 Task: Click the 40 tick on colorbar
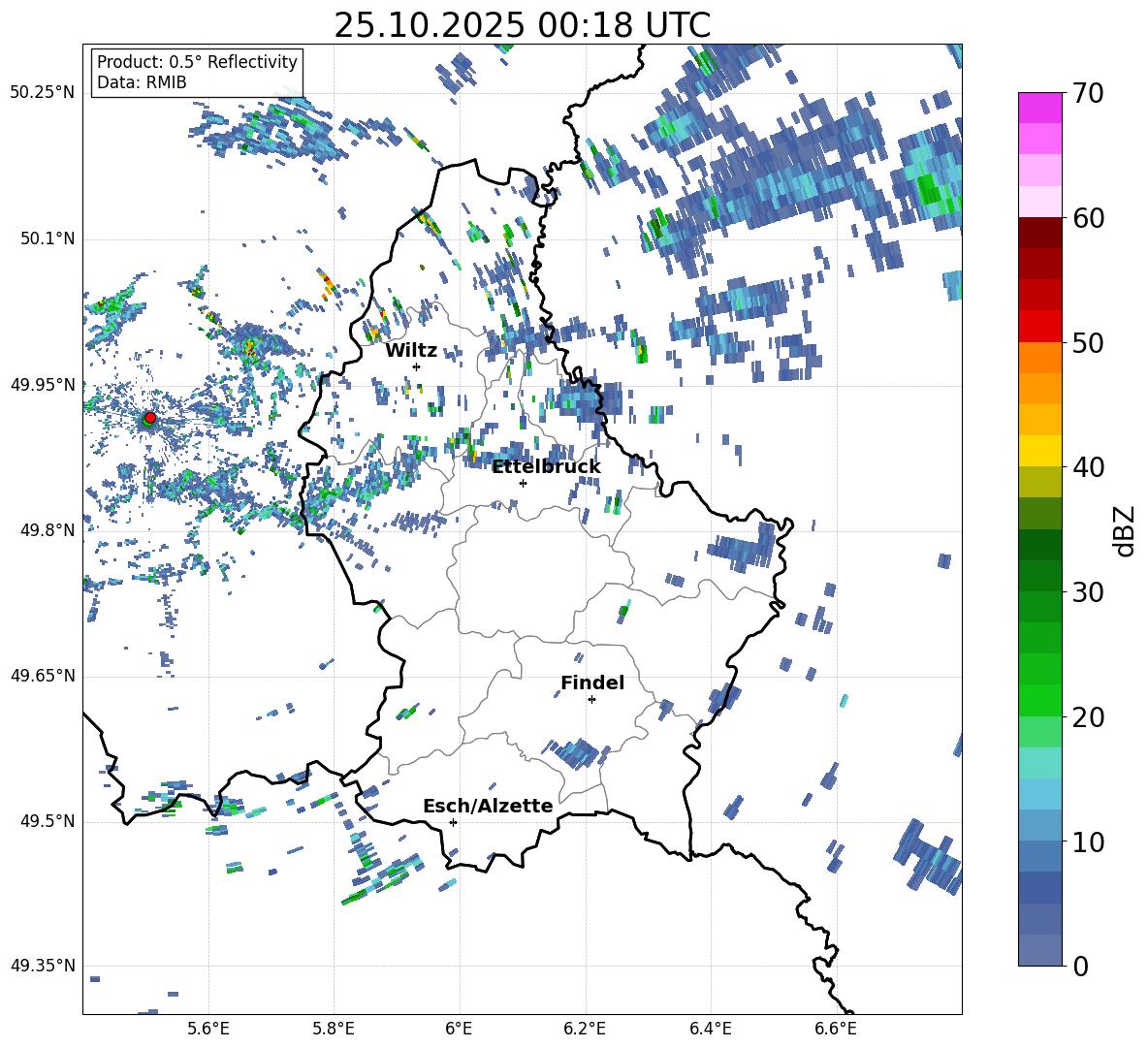point(1089,467)
